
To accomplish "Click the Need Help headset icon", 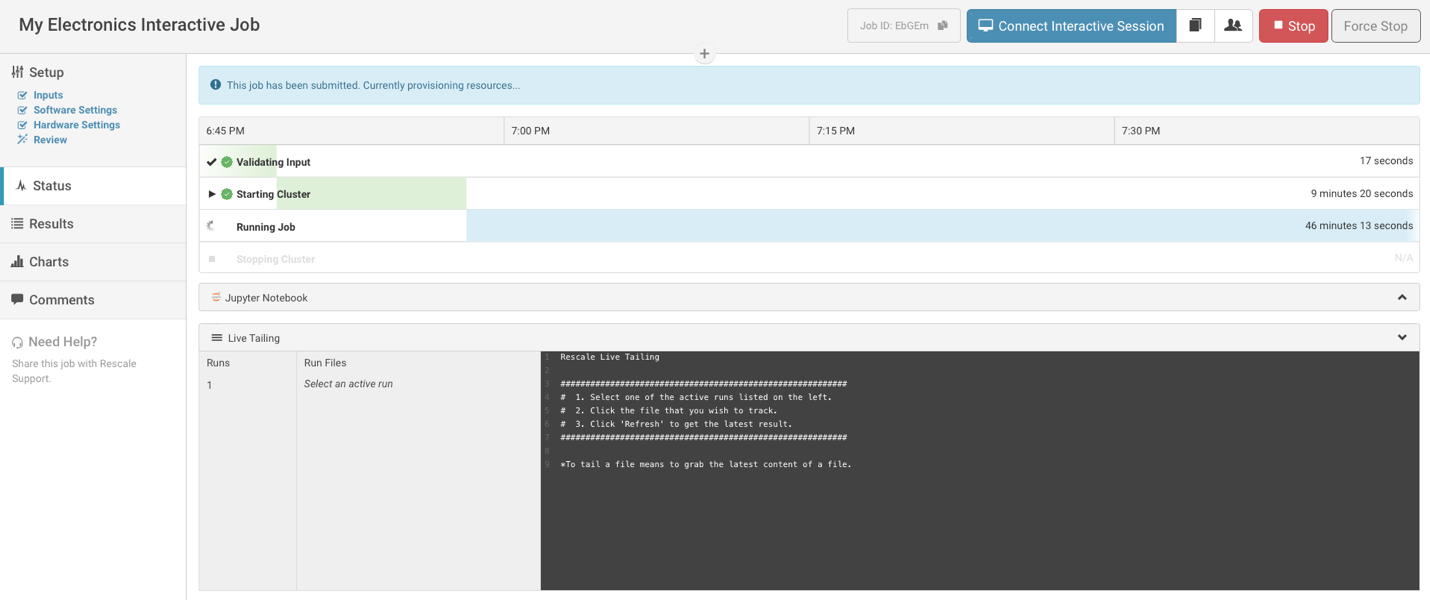I will pyautogui.click(x=17, y=342).
